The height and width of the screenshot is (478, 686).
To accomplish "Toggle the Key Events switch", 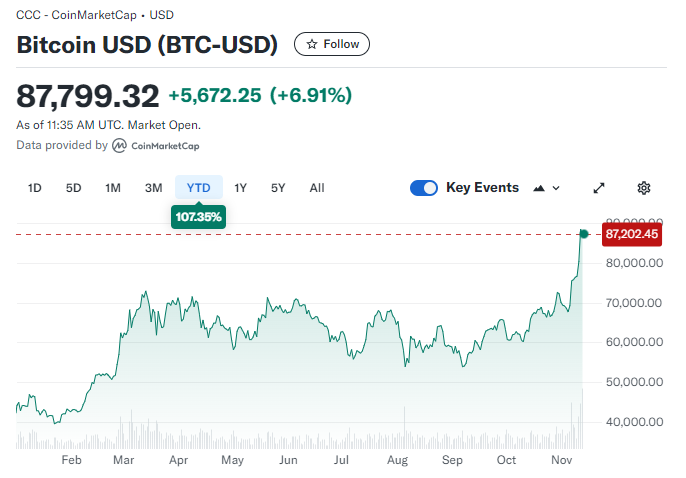I will tap(424, 188).
